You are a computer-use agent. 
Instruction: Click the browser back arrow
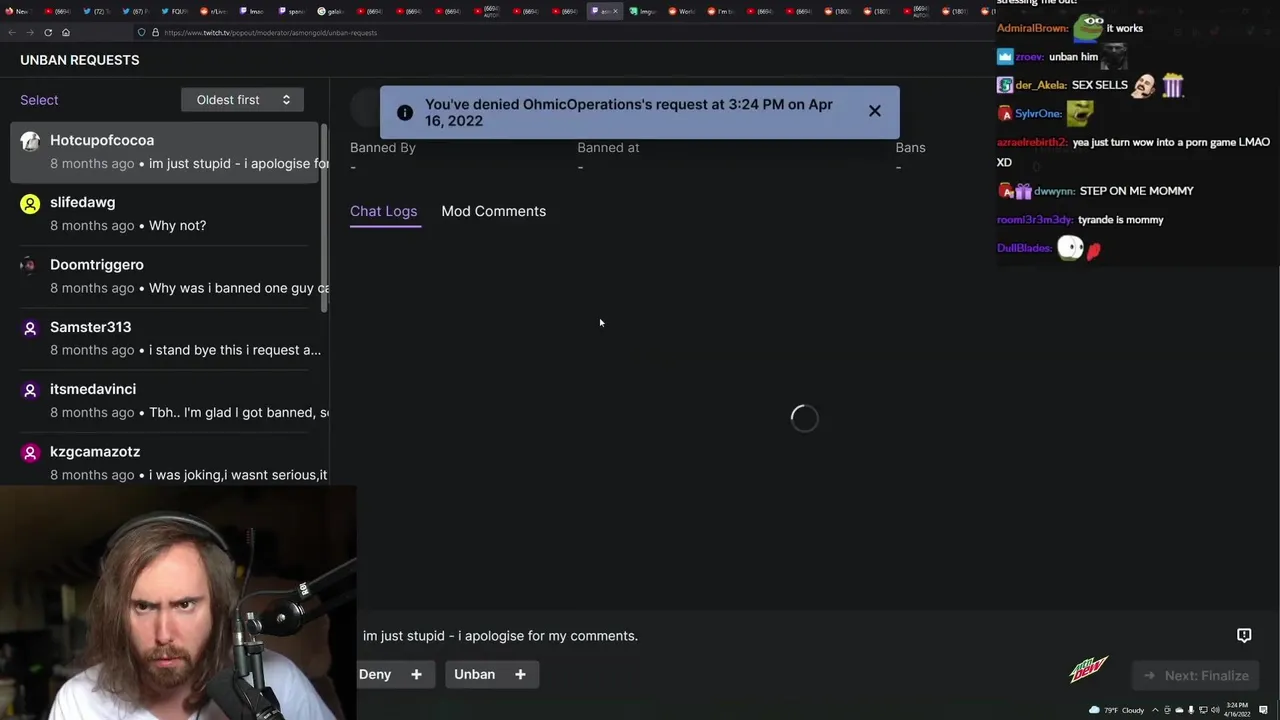click(x=12, y=32)
